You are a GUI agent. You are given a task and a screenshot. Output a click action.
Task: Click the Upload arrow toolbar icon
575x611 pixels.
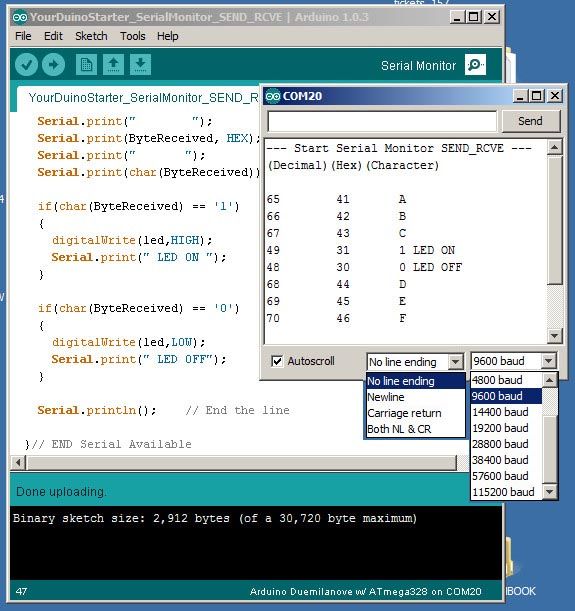(x=53, y=64)
